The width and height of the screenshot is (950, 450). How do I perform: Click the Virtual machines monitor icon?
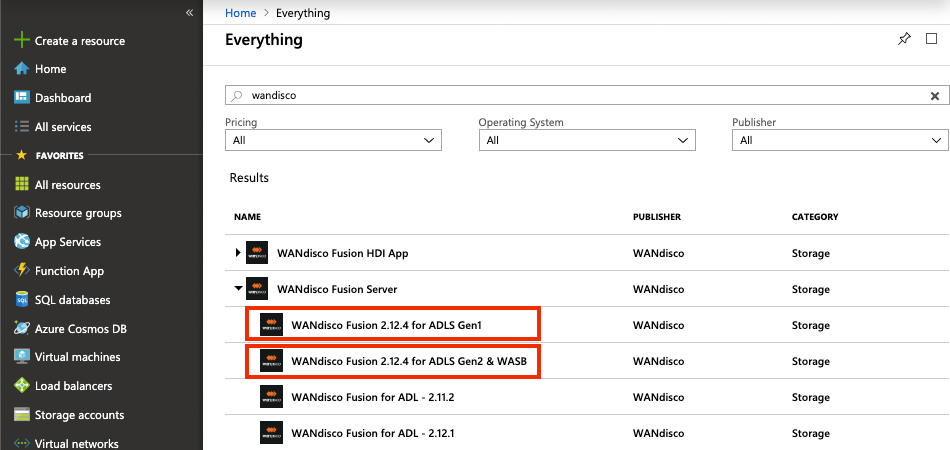22,357
